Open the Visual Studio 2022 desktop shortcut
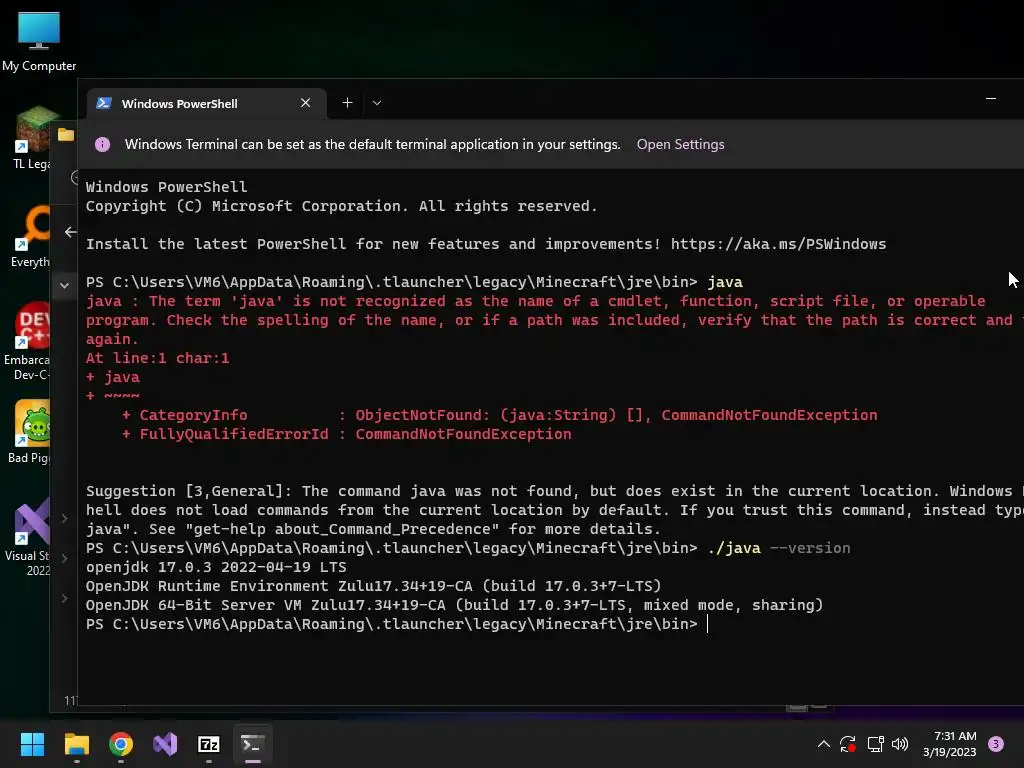1024x768 pixels. [x=29, y=537]
